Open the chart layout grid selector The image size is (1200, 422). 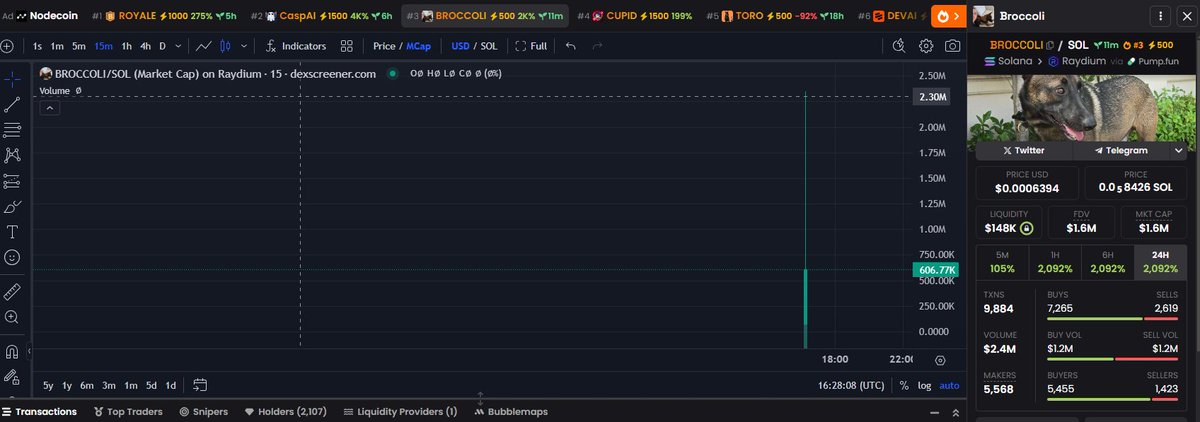point(347,46)
